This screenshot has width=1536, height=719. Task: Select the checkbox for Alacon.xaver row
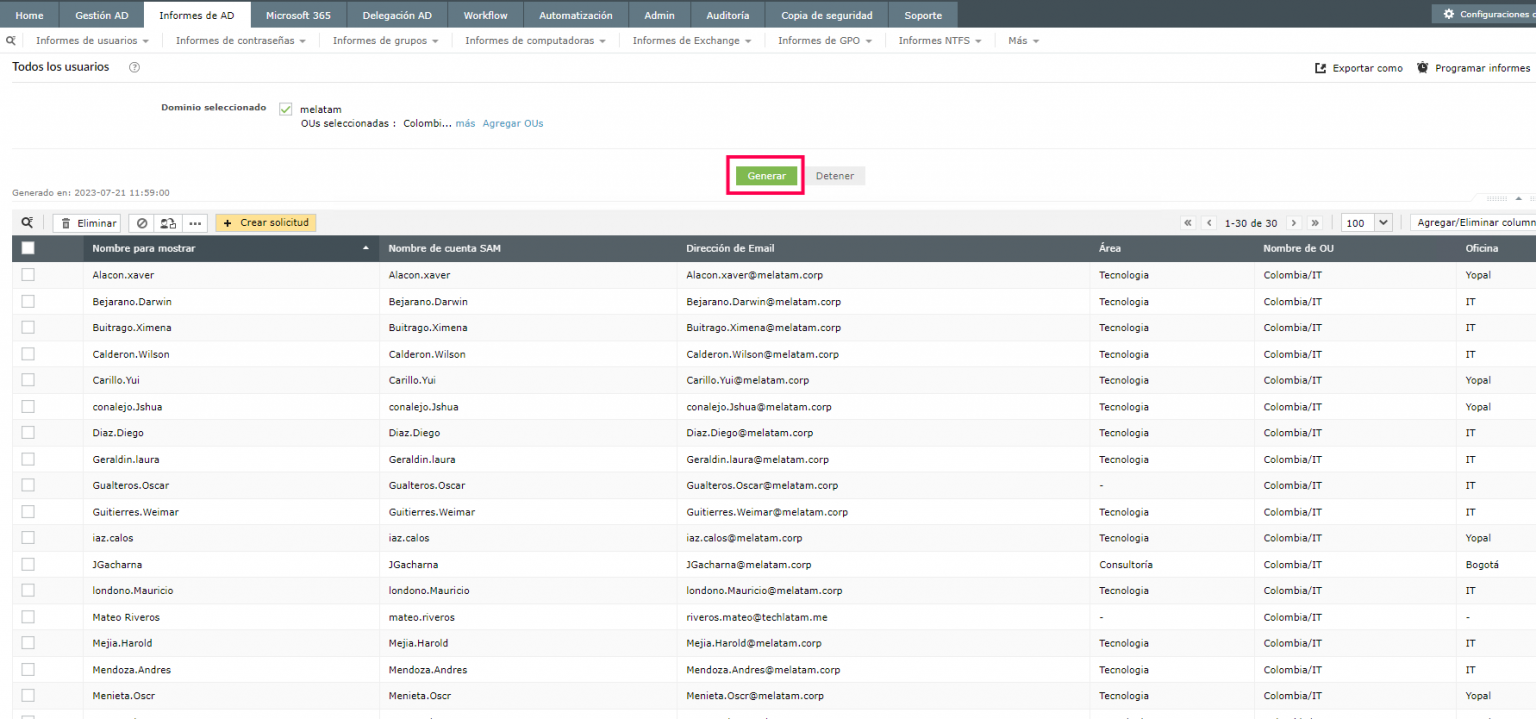coord(28,274)
